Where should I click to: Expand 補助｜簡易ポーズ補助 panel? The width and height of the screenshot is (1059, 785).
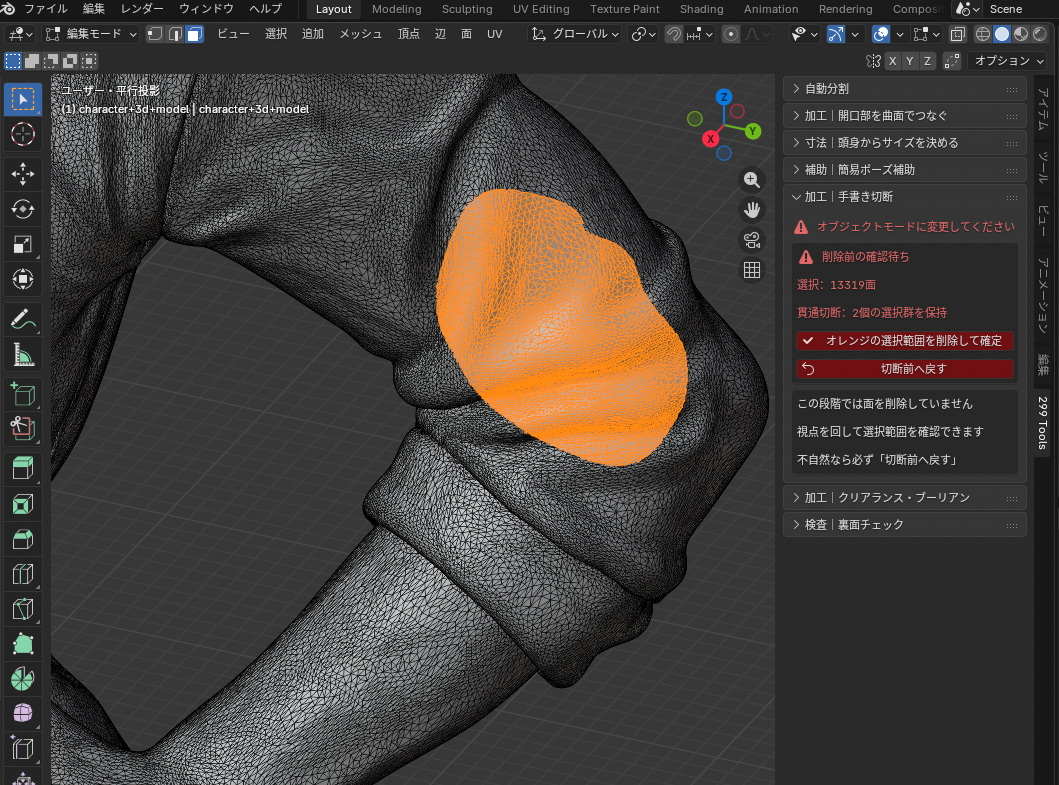click(905, 170)
